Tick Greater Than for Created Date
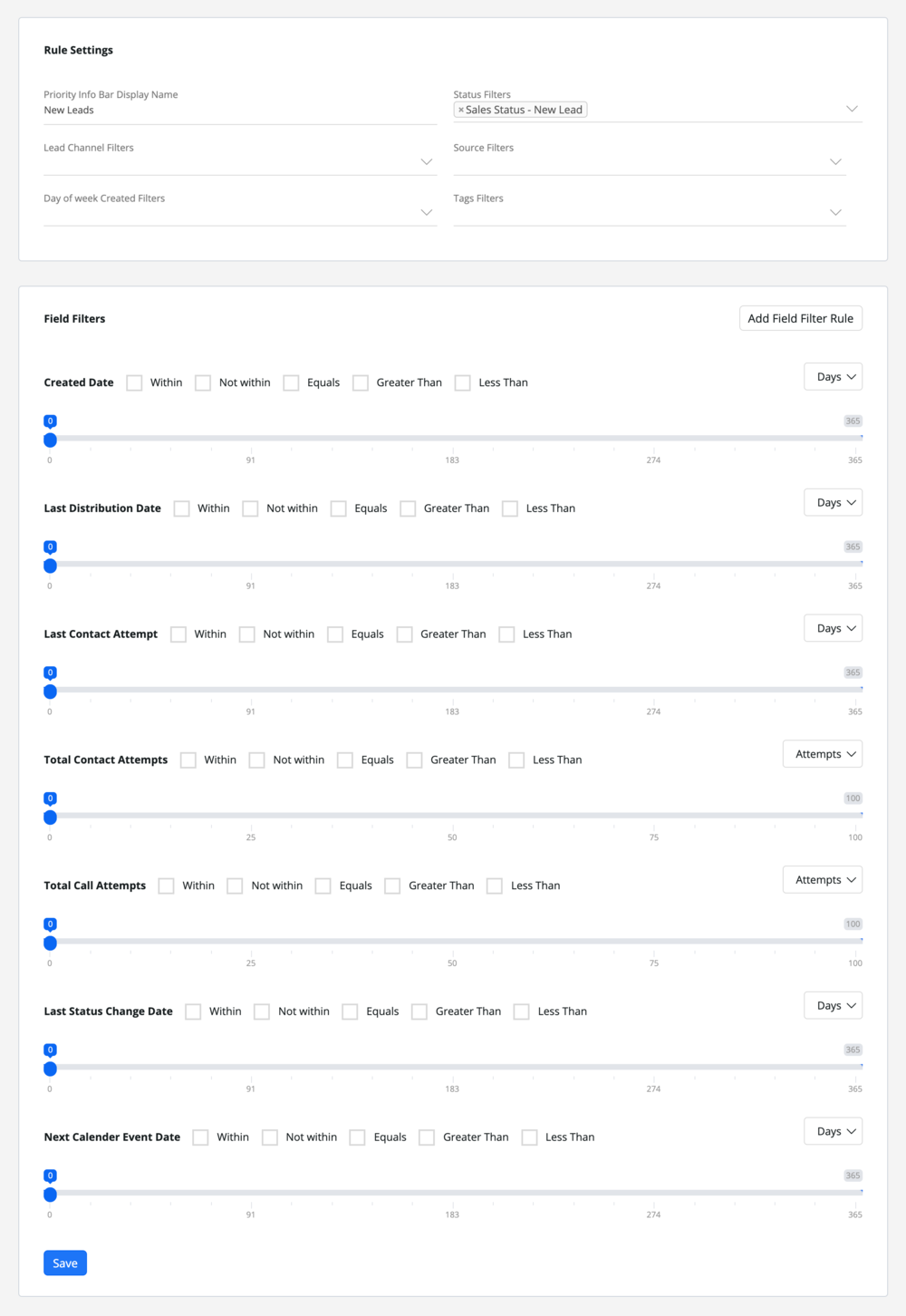 [361, 382]
